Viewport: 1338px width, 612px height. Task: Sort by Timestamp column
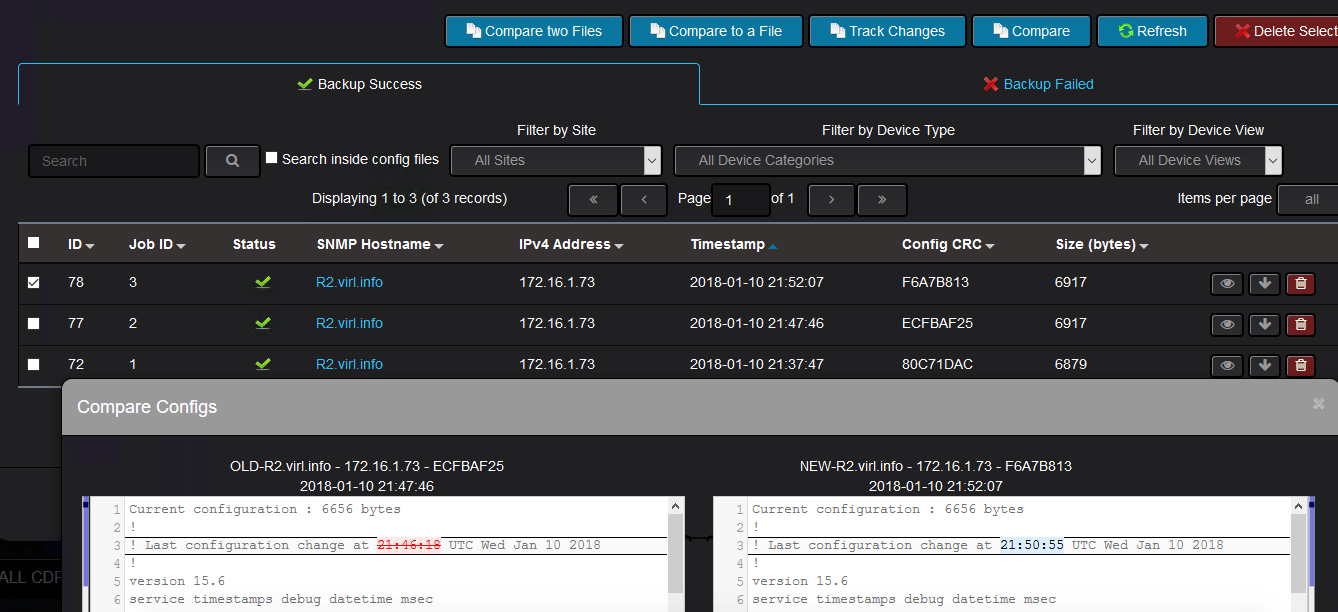coord(734,244)
